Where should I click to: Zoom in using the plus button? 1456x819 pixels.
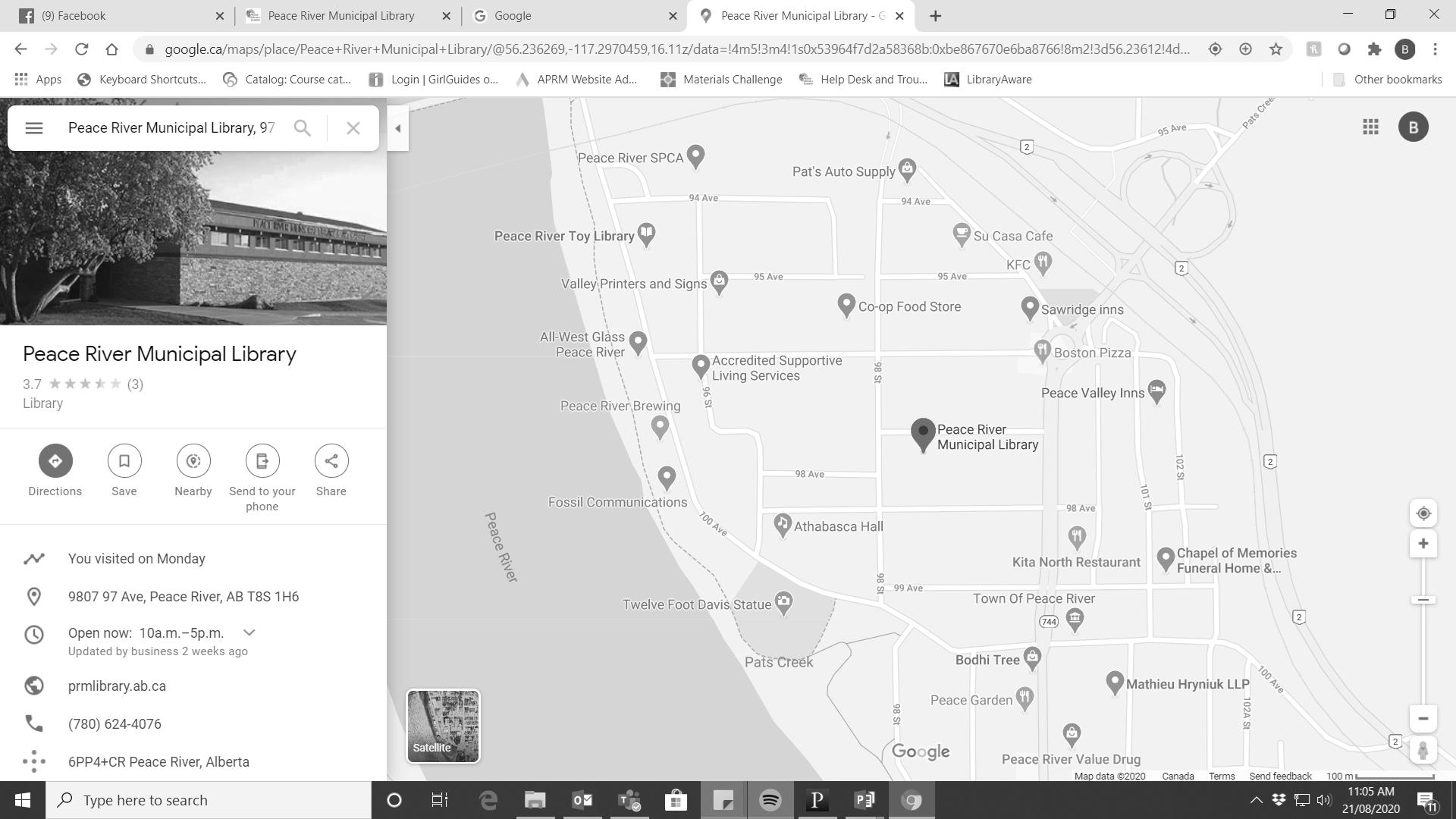point(1423,544)
